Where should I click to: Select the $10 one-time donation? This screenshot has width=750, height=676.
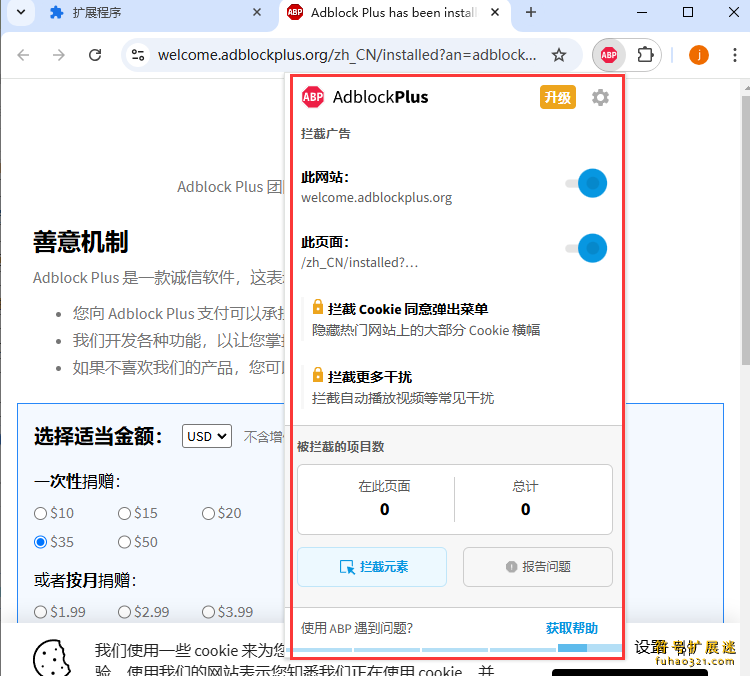click(x=41, y=513)
